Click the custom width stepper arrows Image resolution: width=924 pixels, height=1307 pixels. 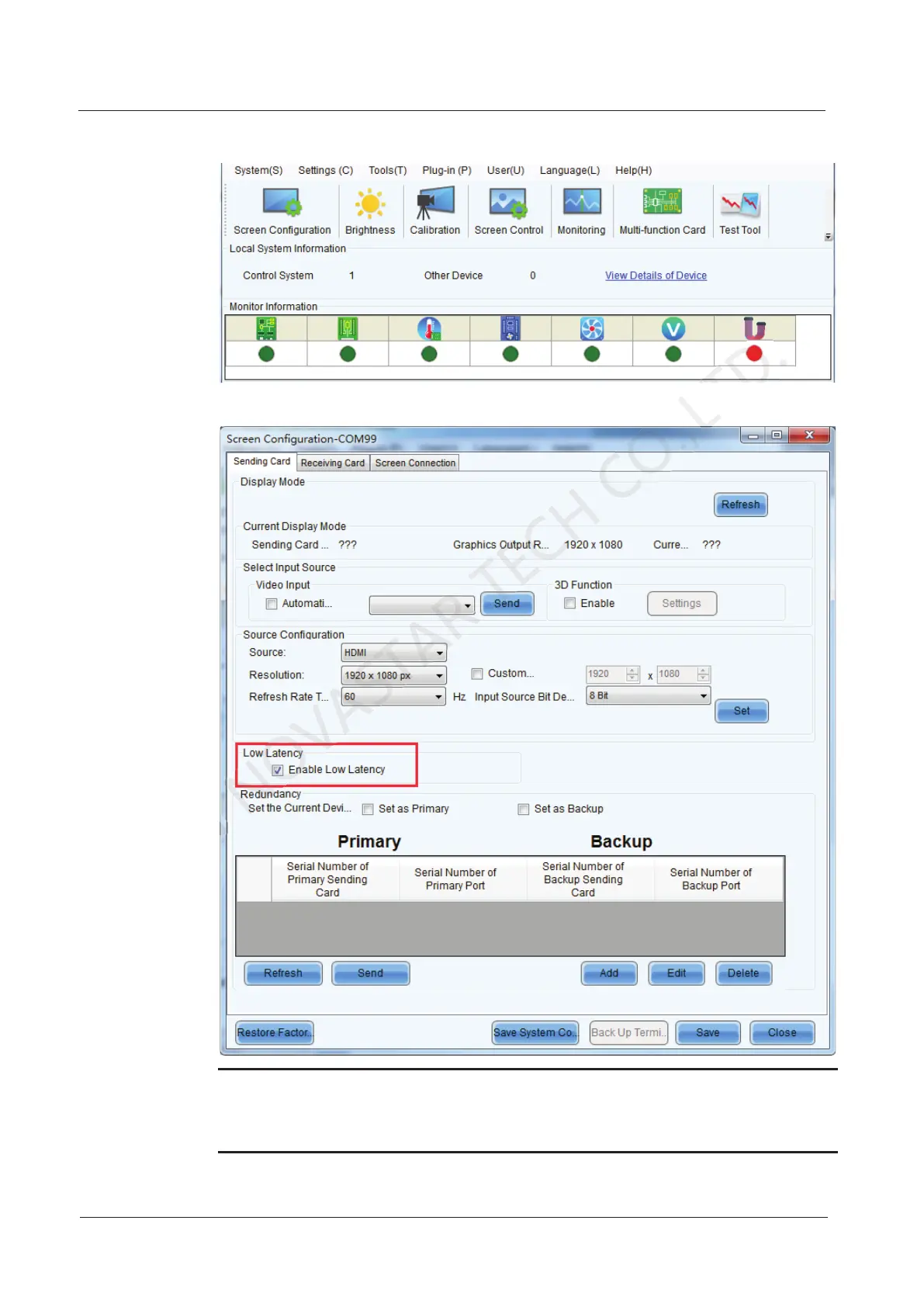pos(632,674)
